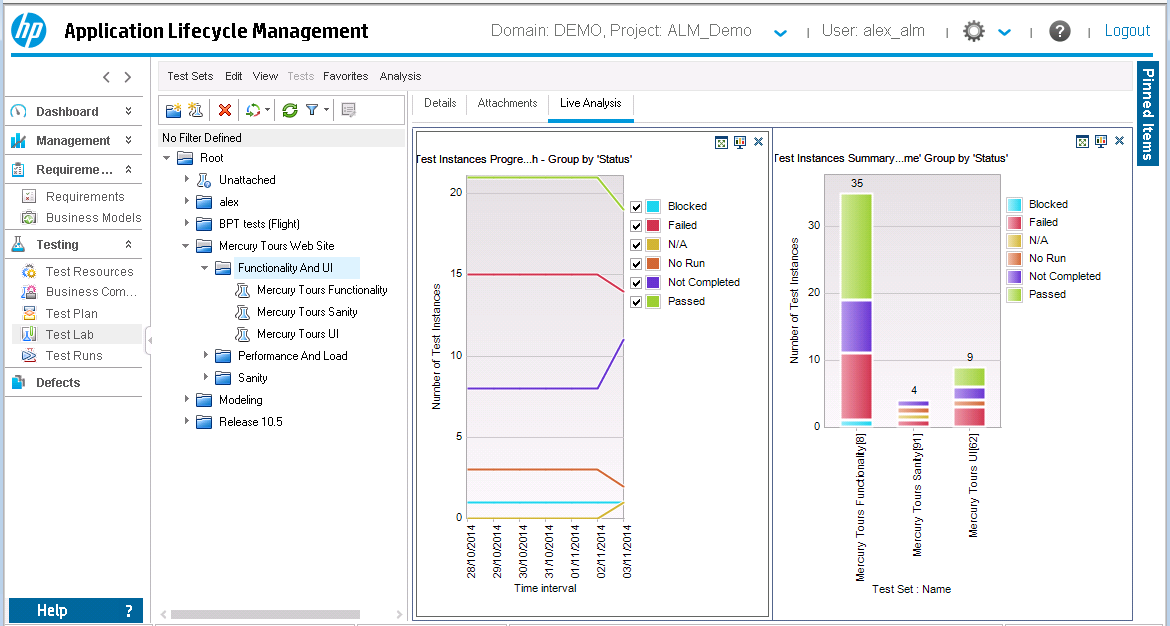The height and width of the screenshot is (626, 1170).
Task: Uncheck the No Run status checkbox
Action: [x=636, y=263]
